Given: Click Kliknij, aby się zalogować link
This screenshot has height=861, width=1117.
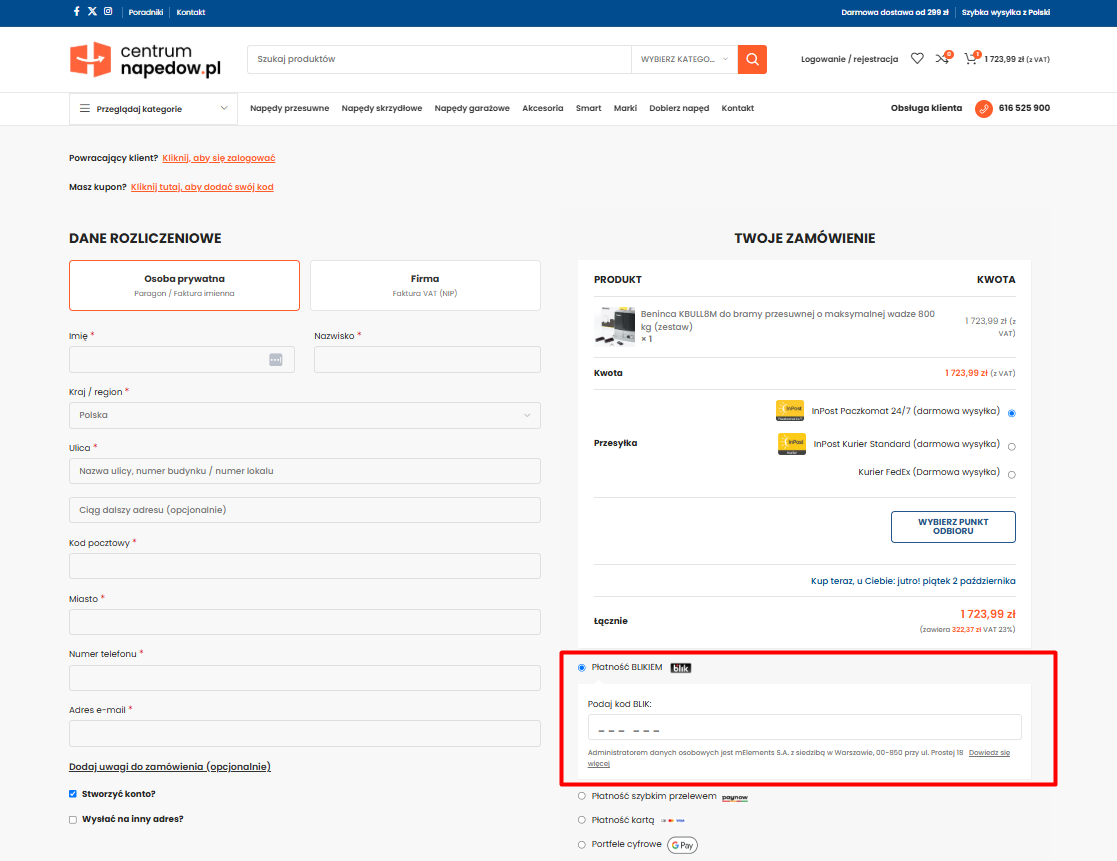Looking at the screenshot, I should 219,158.
